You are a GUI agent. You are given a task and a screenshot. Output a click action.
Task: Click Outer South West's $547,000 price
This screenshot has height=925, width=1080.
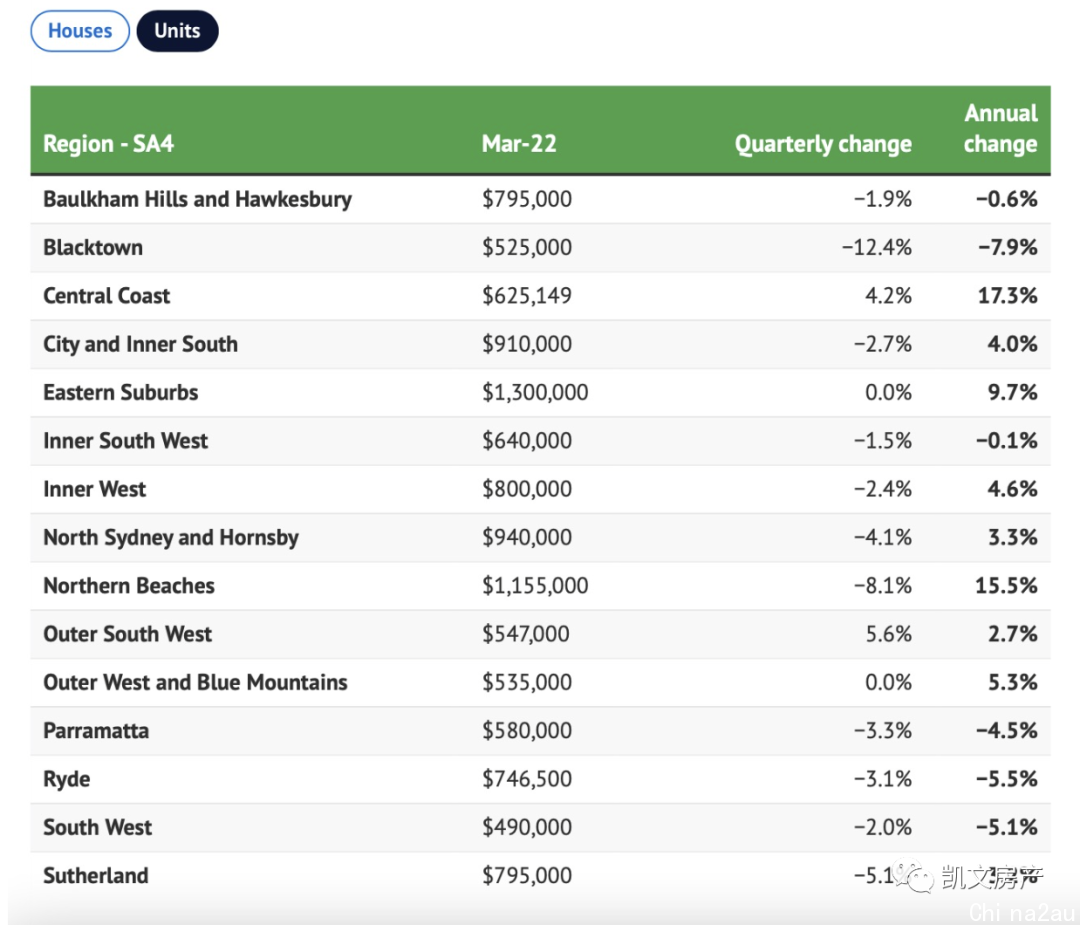coord(526,634)
